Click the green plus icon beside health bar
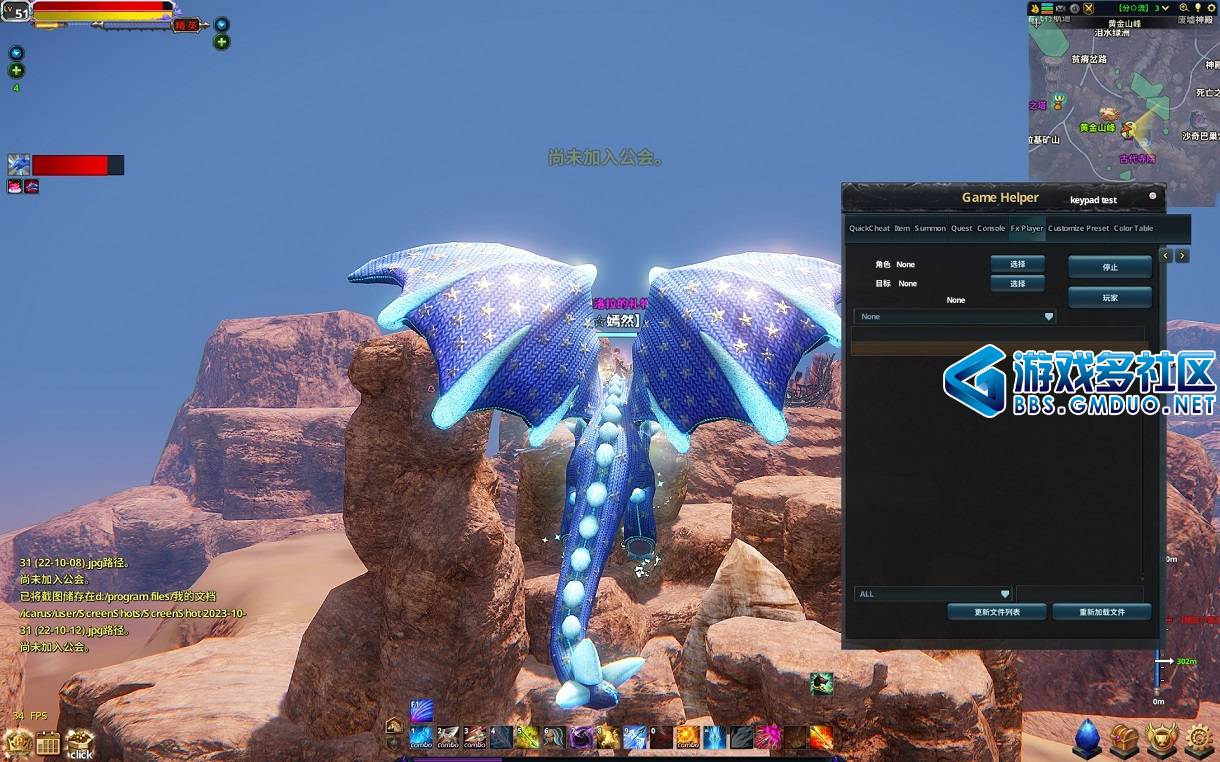The image size is (1220, 762). click(x=222, y=42)
